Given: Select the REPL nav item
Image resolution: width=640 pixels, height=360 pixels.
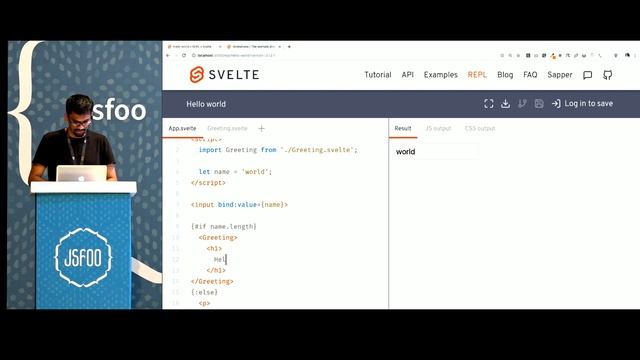Looking at the screenshot, I should click(477, 75).
